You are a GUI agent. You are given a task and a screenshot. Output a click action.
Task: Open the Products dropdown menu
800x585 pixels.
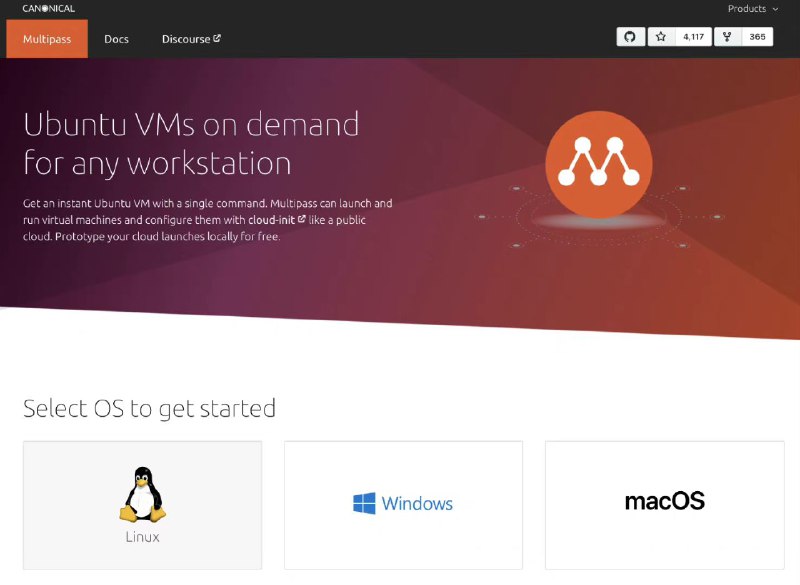click(x=752, y=8)
